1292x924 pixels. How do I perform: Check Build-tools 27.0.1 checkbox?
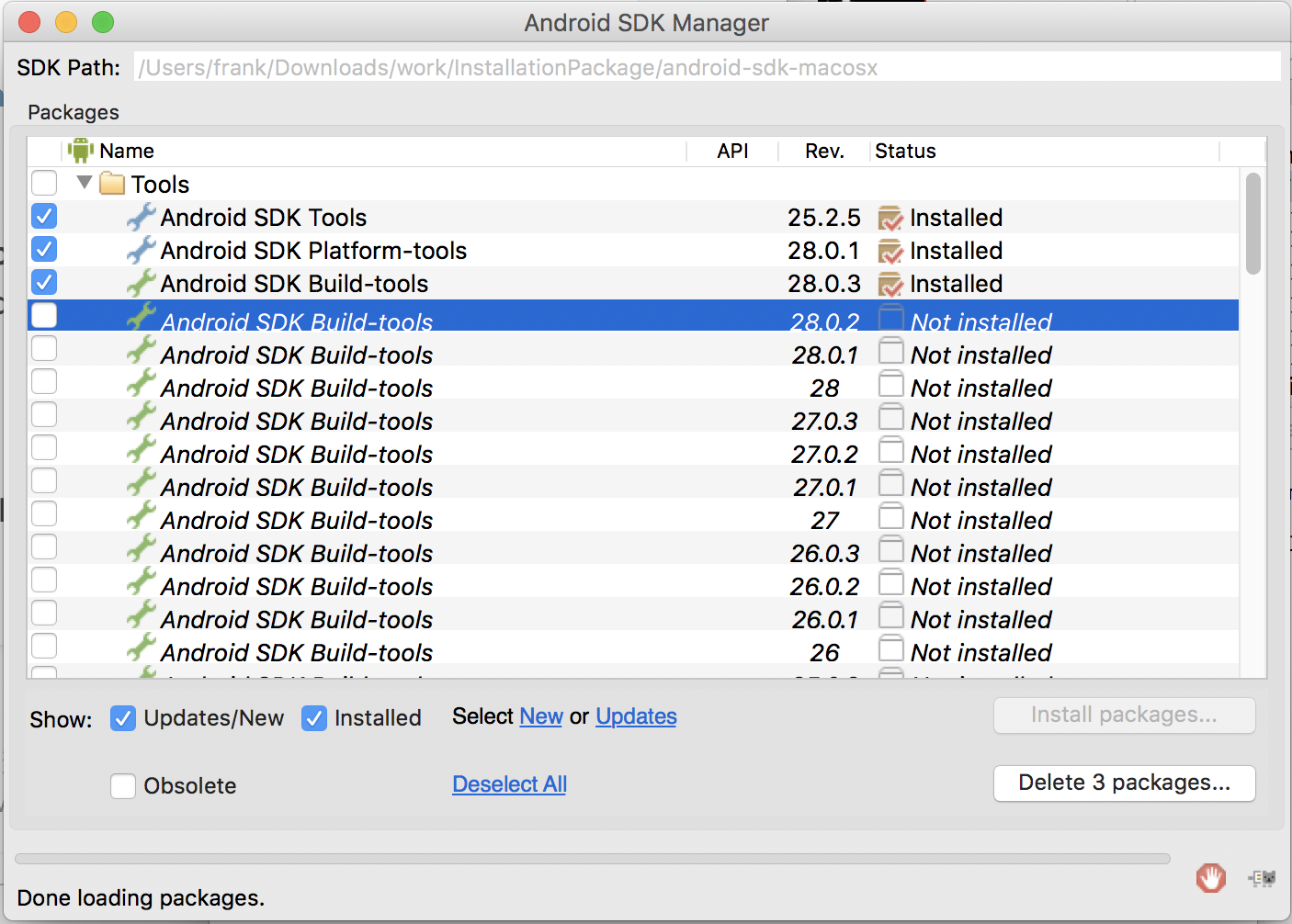(44, 480)
